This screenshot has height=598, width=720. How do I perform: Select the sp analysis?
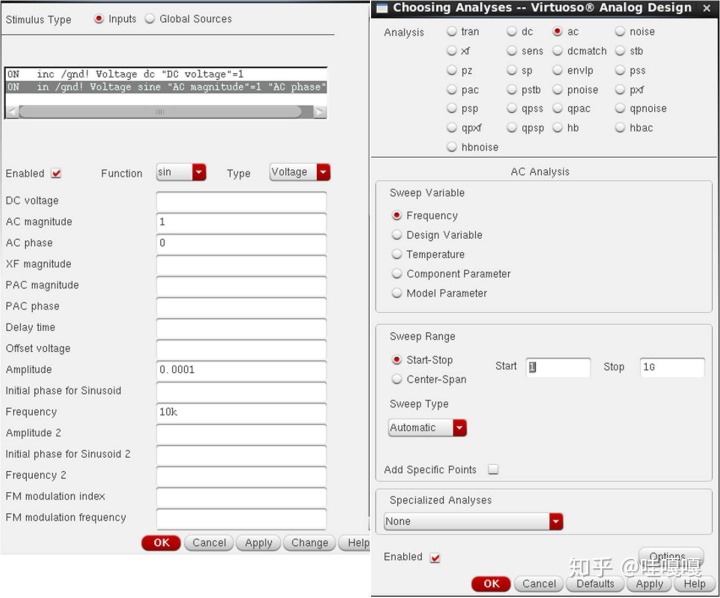512,70
